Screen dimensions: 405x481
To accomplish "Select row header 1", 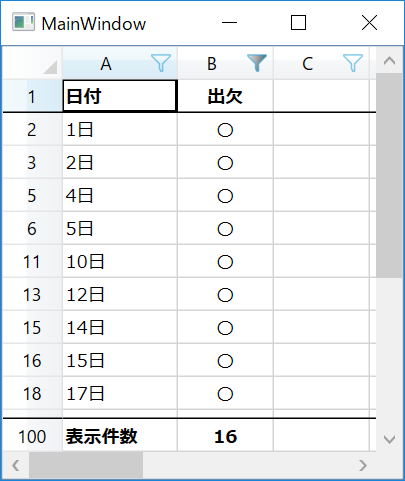I will [32, 96].
